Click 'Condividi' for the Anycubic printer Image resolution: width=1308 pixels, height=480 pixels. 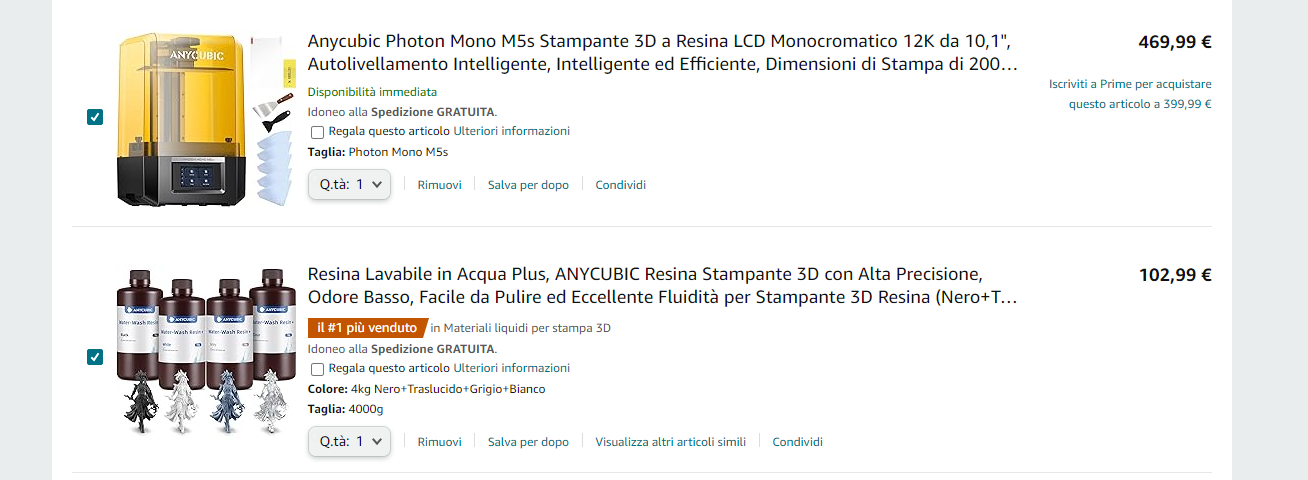(620, 185)
